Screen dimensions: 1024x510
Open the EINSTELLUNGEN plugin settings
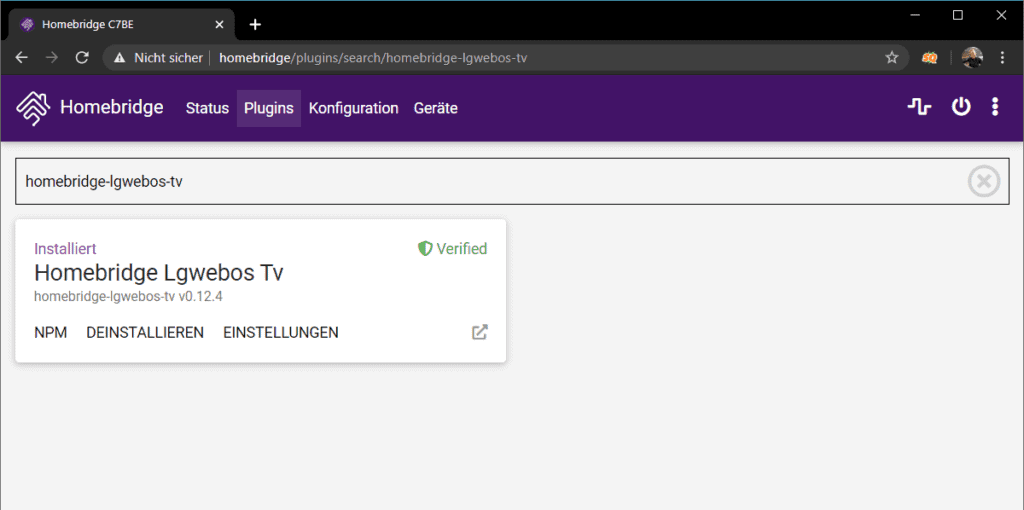281,332
